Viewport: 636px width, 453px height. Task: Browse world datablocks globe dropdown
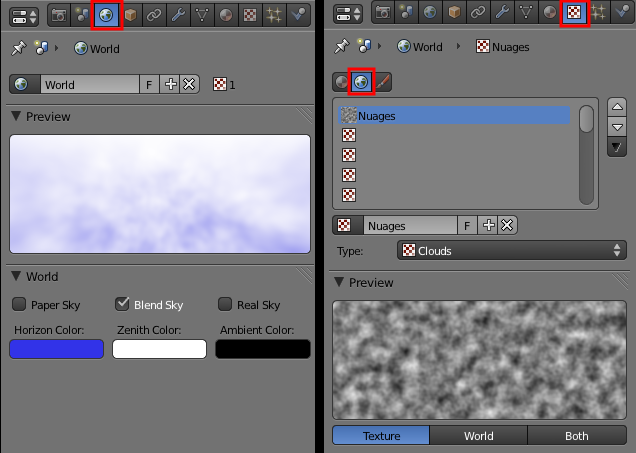click(25, 84)
